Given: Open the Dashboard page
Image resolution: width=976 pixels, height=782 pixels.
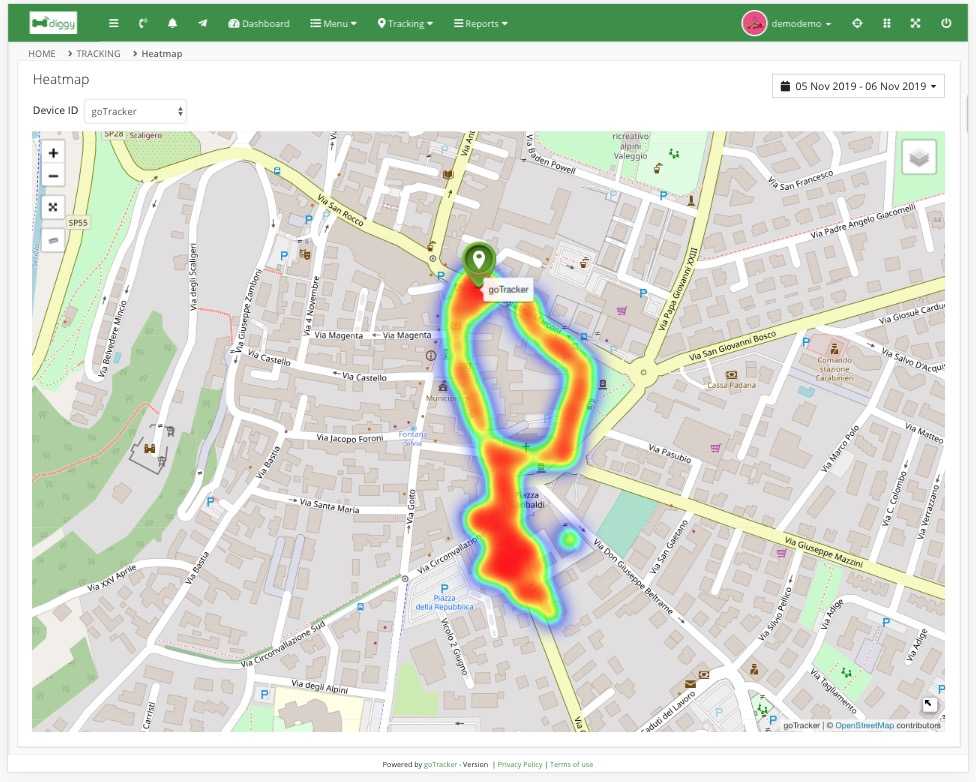Looking at the screenshot, I should tap(259, 24).
